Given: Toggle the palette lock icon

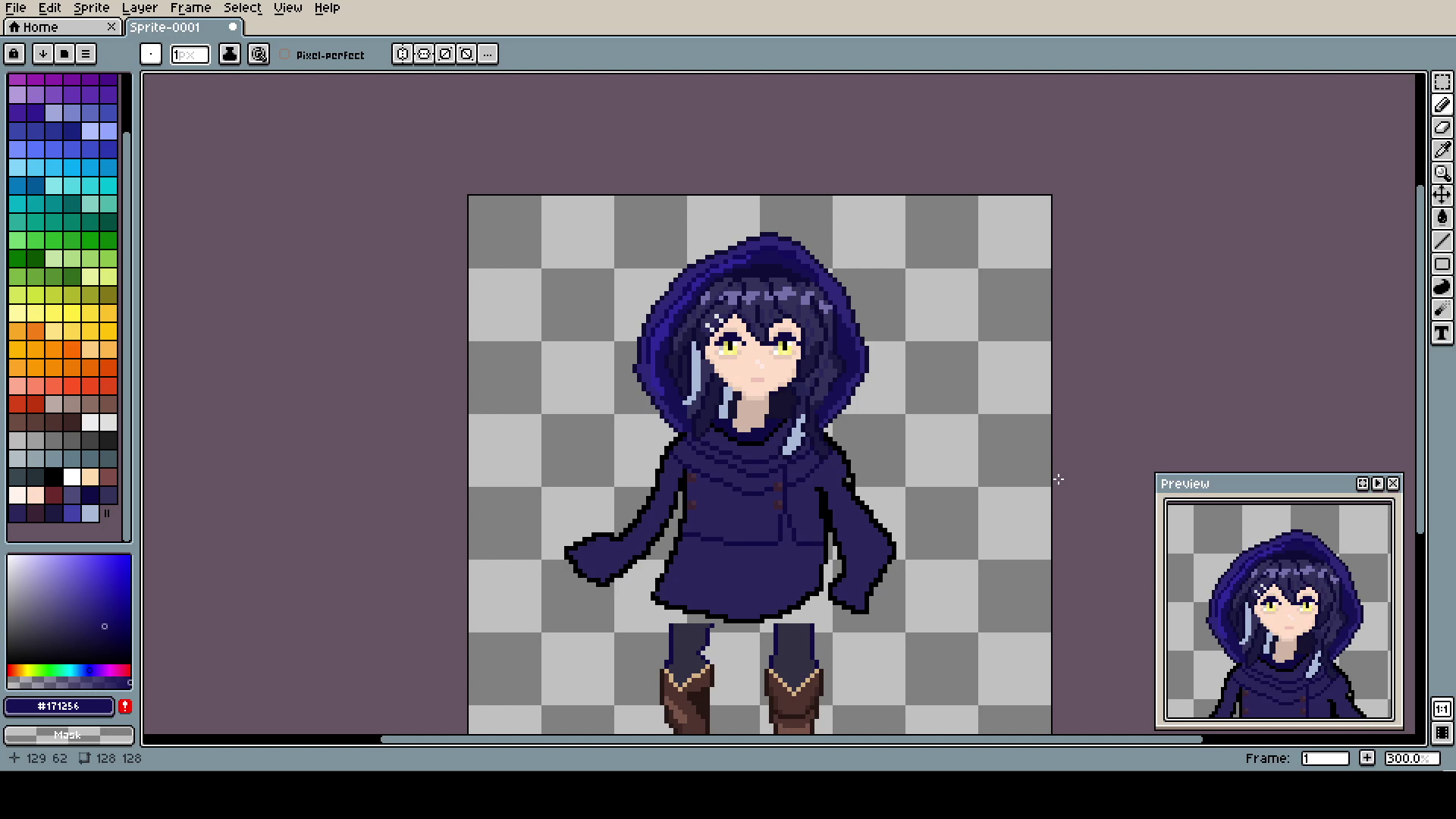Looking at the screenshot, I should click(x=14, y=54).
